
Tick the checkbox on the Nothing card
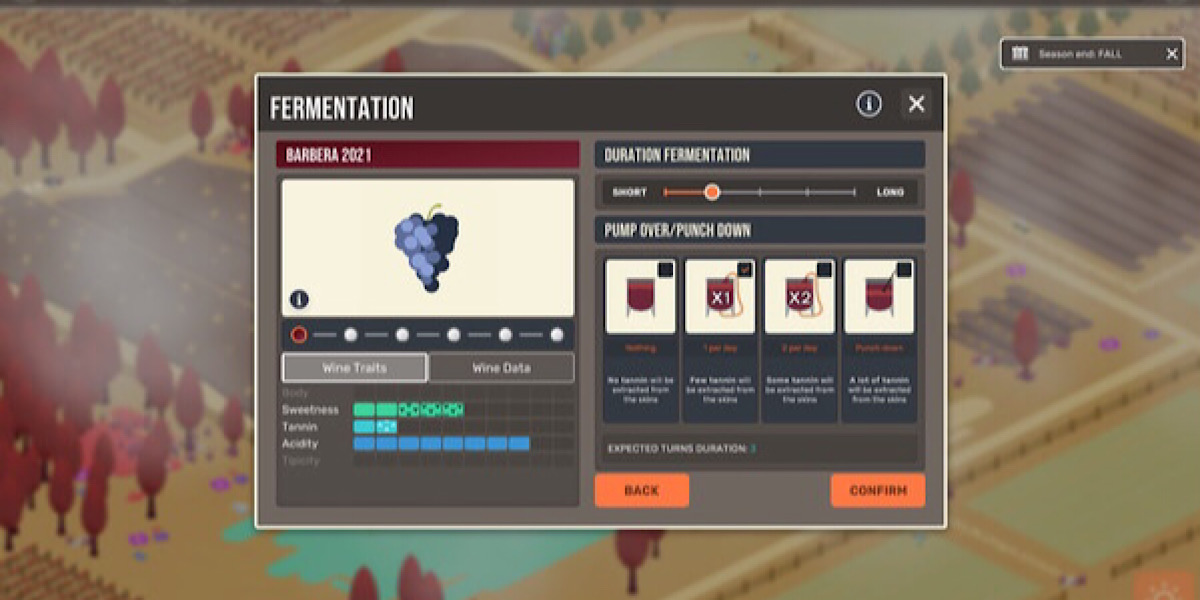[665, 269]
